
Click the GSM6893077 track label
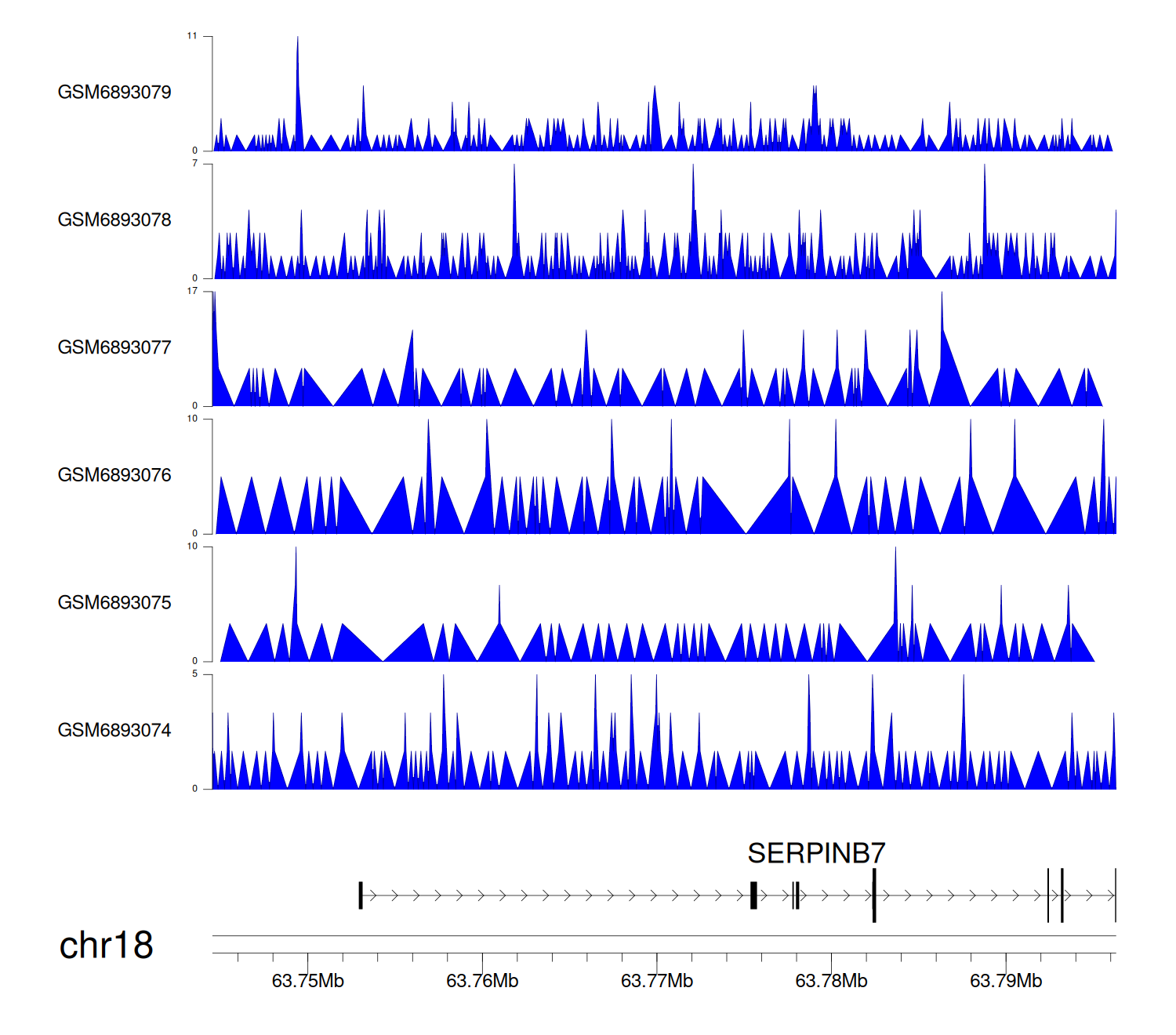[x=114, y=348]
